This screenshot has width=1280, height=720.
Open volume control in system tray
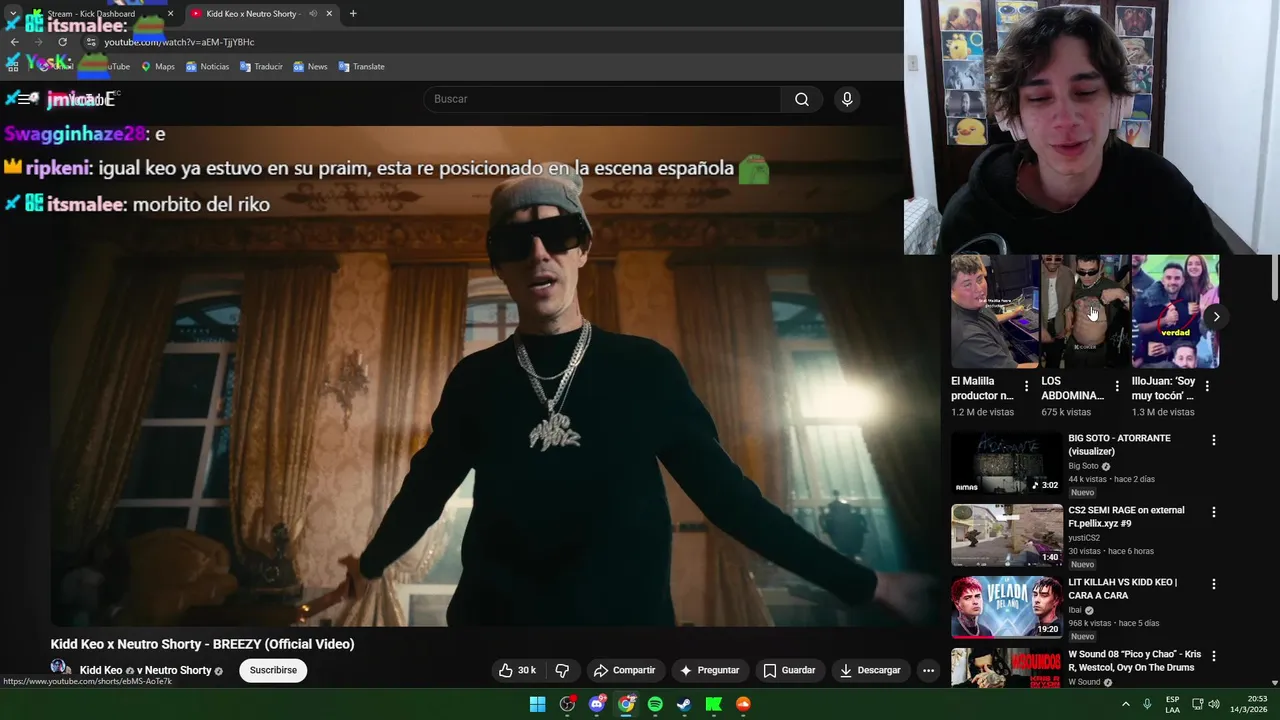click(x=1214, y=704)
